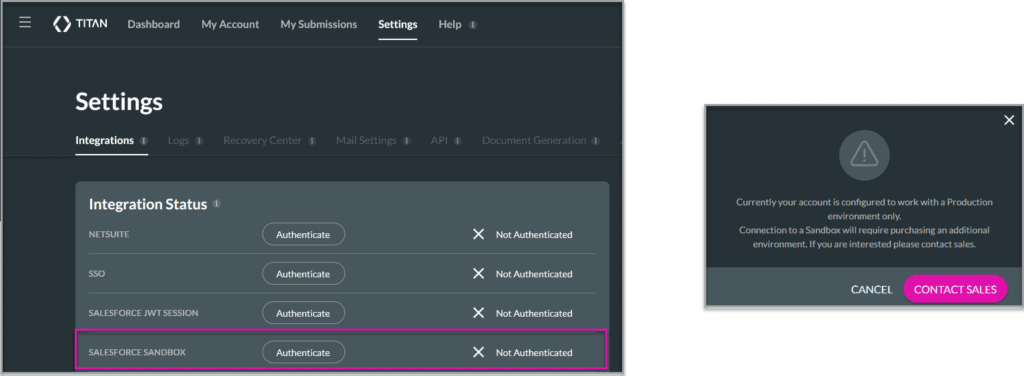1024x376 pixels.
Task: Click the Titan logo
Action: click(80, 24)
